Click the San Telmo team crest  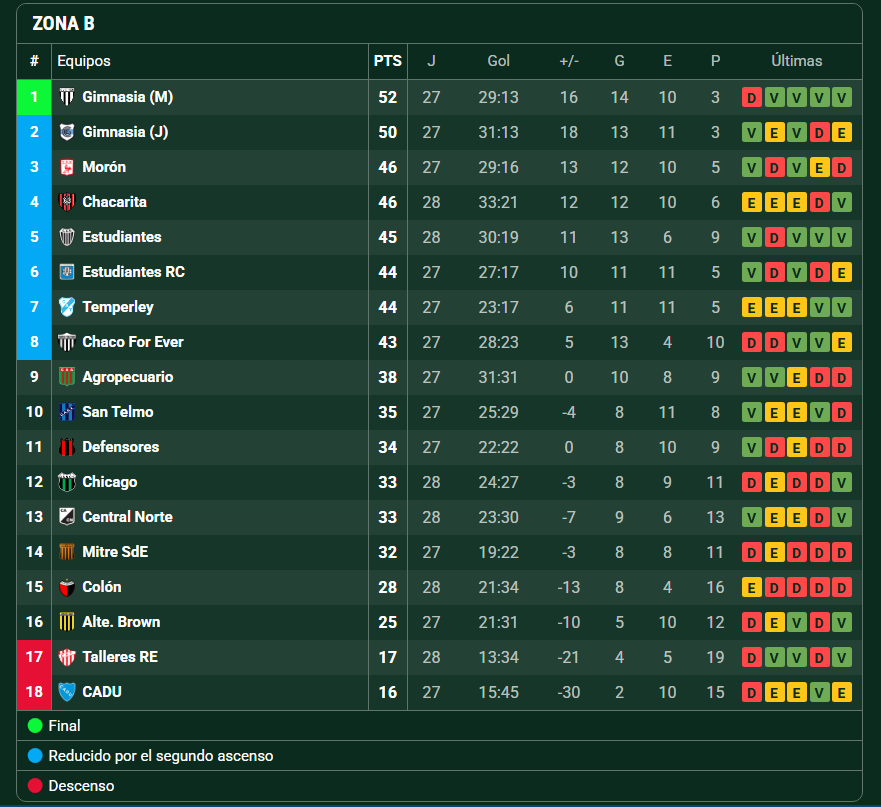[67, 412]
